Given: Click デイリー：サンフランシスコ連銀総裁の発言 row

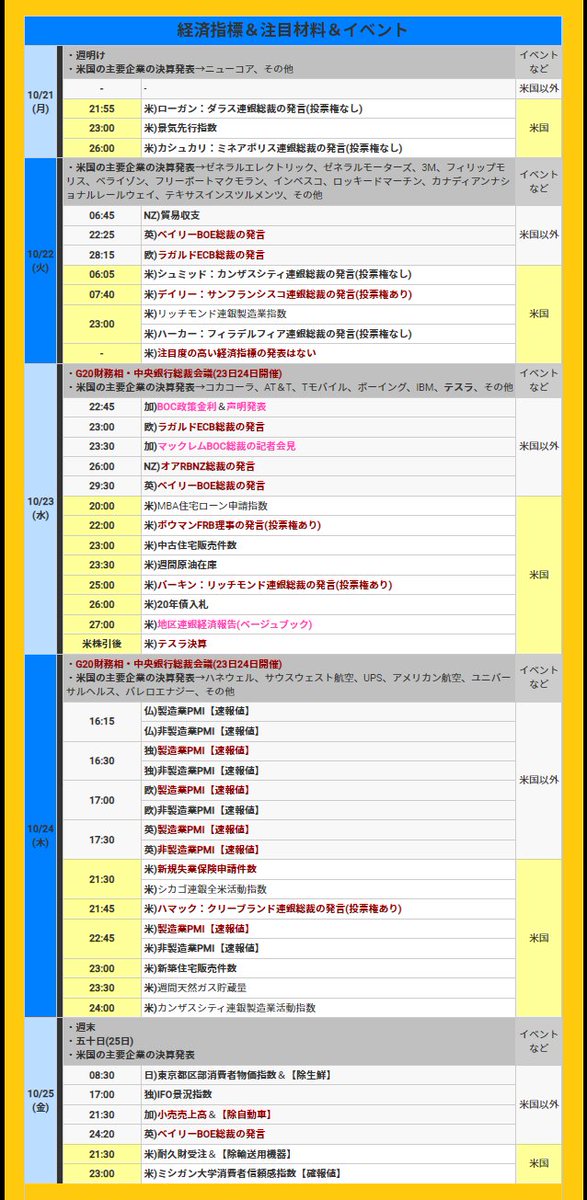Looking at the screenshot, I should [328, 294].
